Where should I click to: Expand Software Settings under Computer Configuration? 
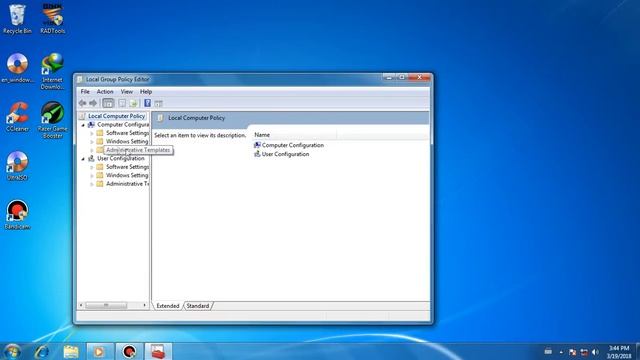(92, 133)
